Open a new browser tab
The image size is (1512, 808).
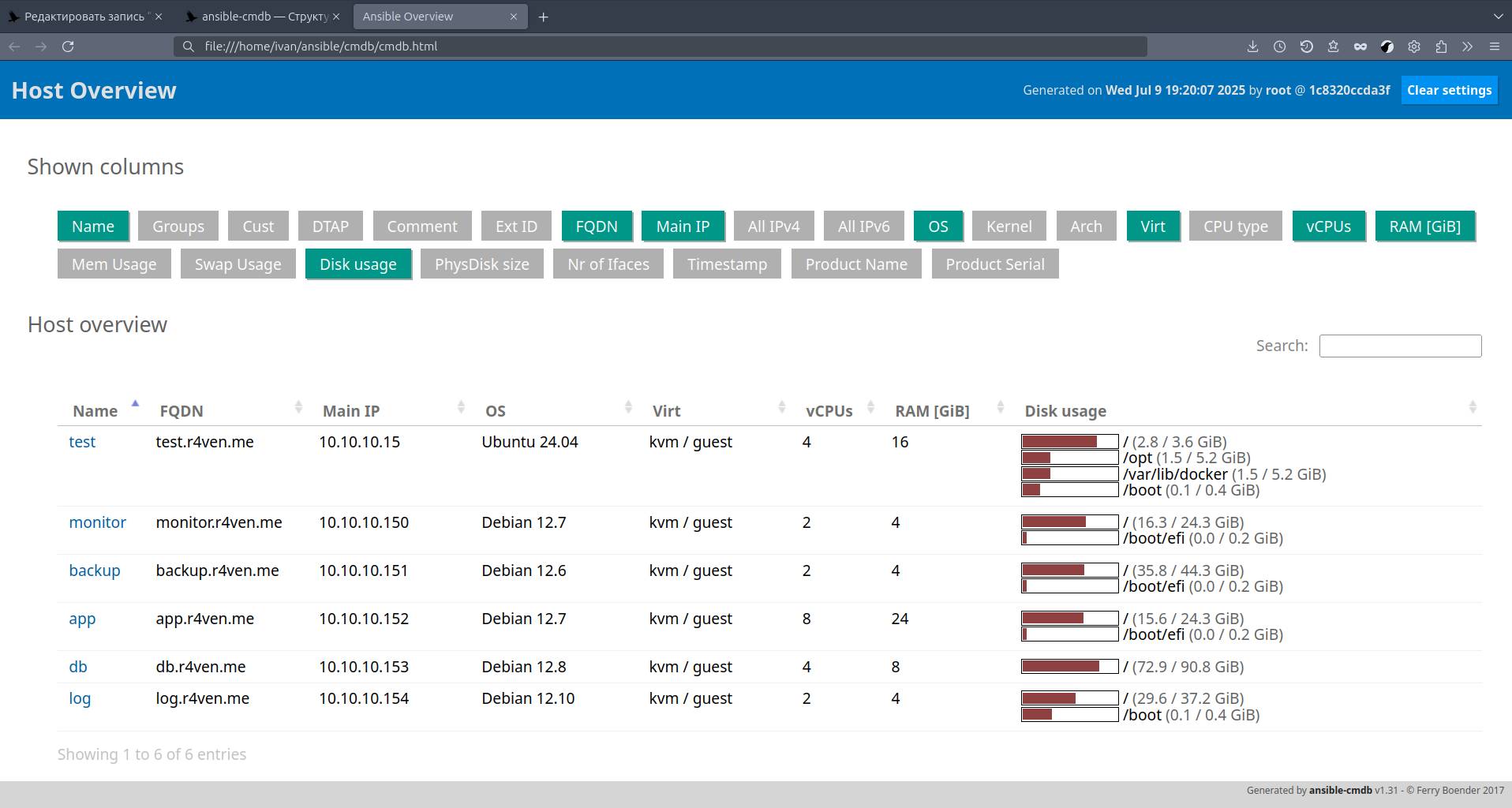[x=543, y=17]
